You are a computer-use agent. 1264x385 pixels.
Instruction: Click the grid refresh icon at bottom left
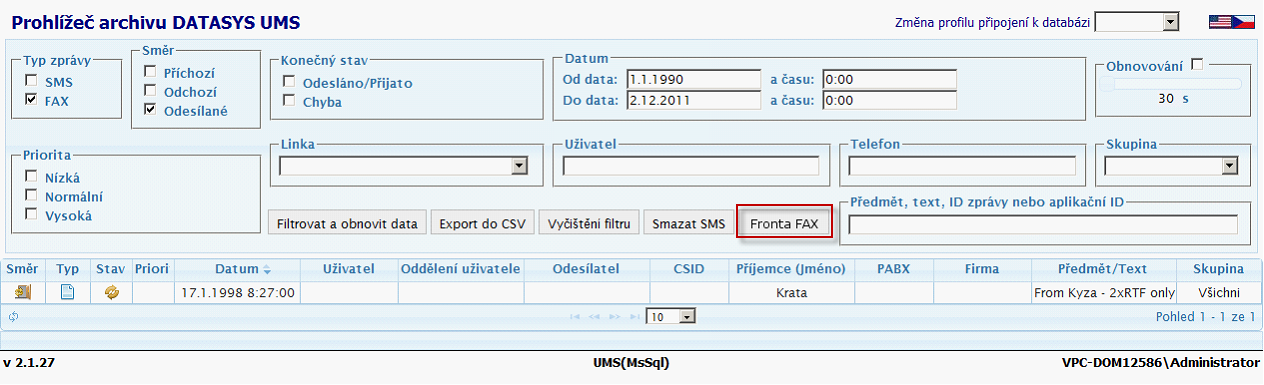(x=13, y=316)
